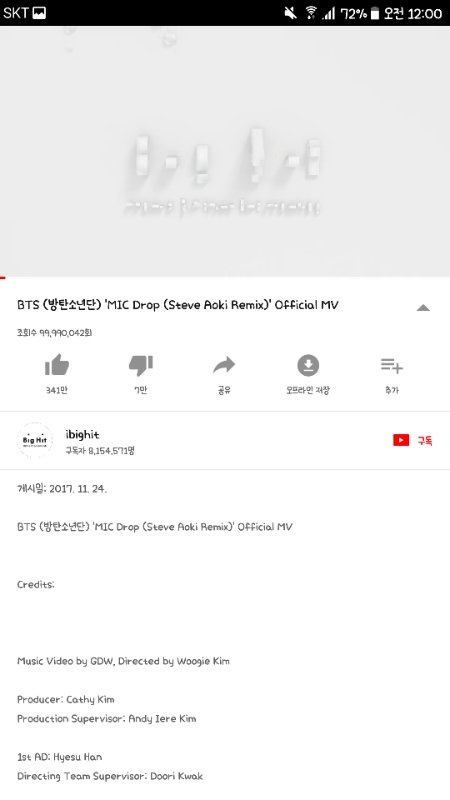Tap the 공유 share label
The width and height of the screenshot is (450, 800).
pos(224,390)
